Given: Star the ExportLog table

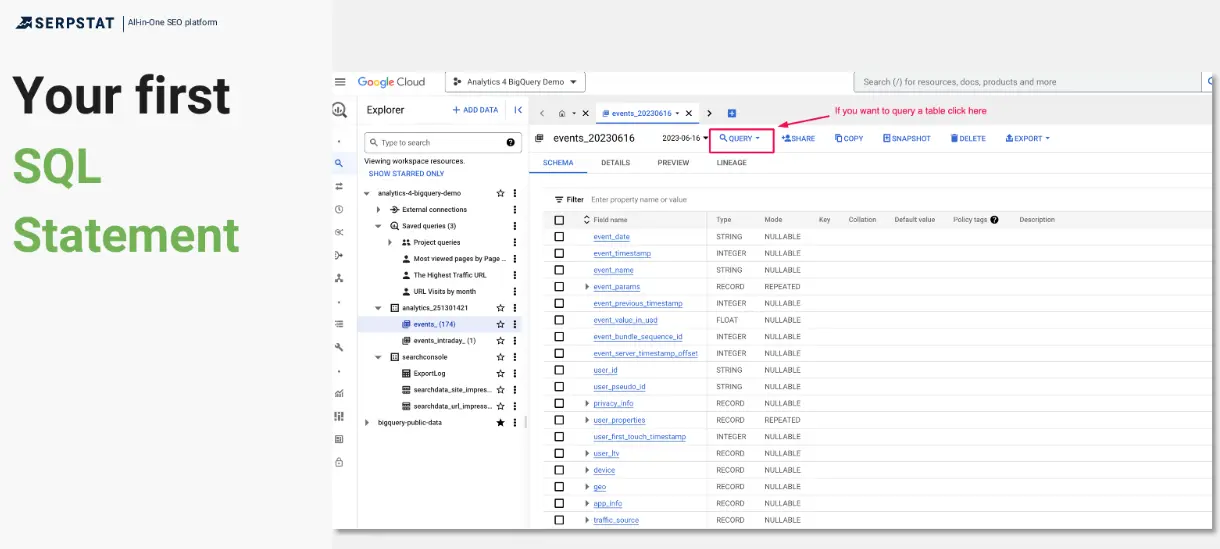Looking at the screenshot, I should click(x=501, y=373).
